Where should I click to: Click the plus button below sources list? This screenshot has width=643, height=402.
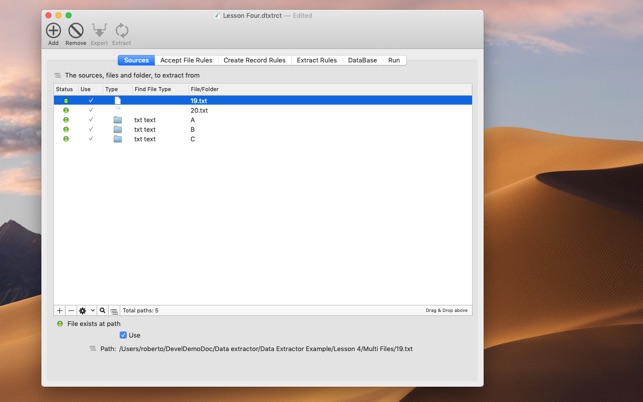(x=60, y=311)
